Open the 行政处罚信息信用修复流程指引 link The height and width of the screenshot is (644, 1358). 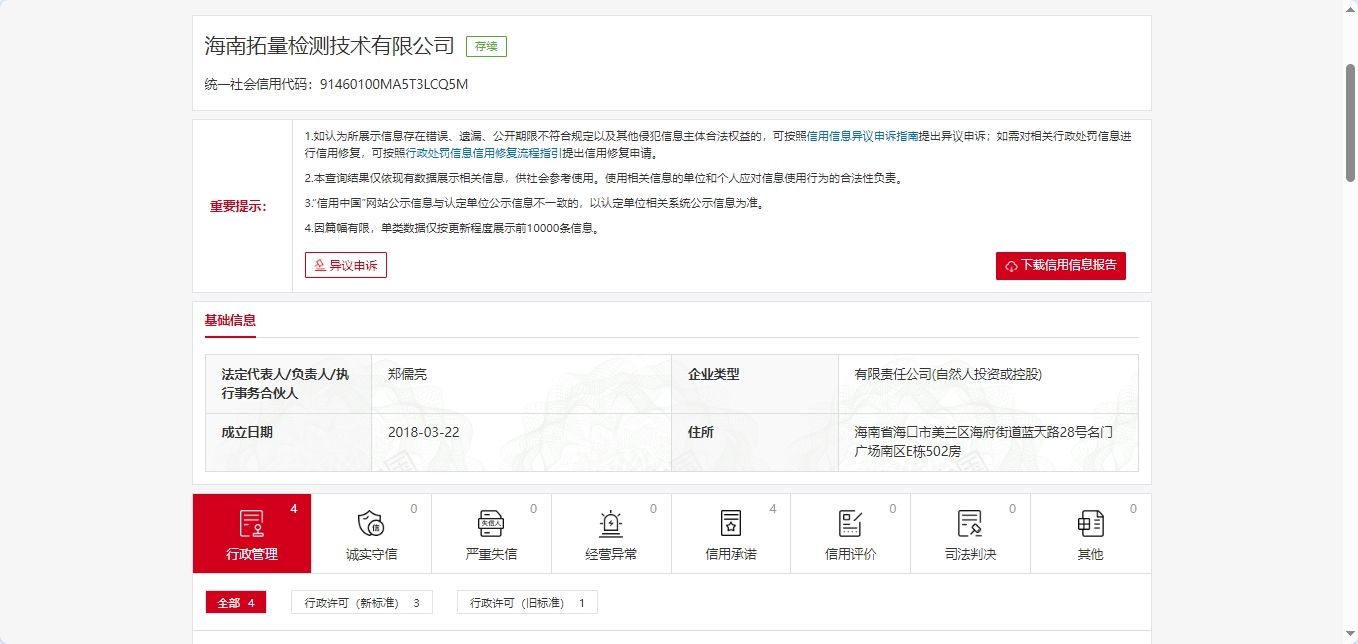click(483, 154)
